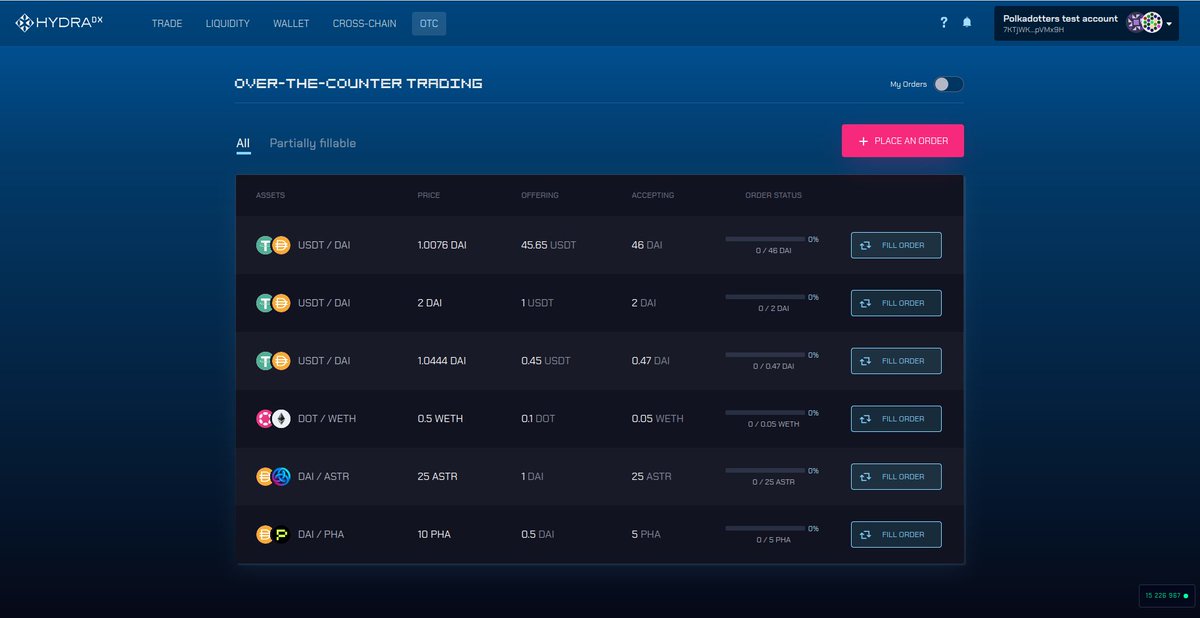
Task: Click the Price column header
Action: [429, 195]
